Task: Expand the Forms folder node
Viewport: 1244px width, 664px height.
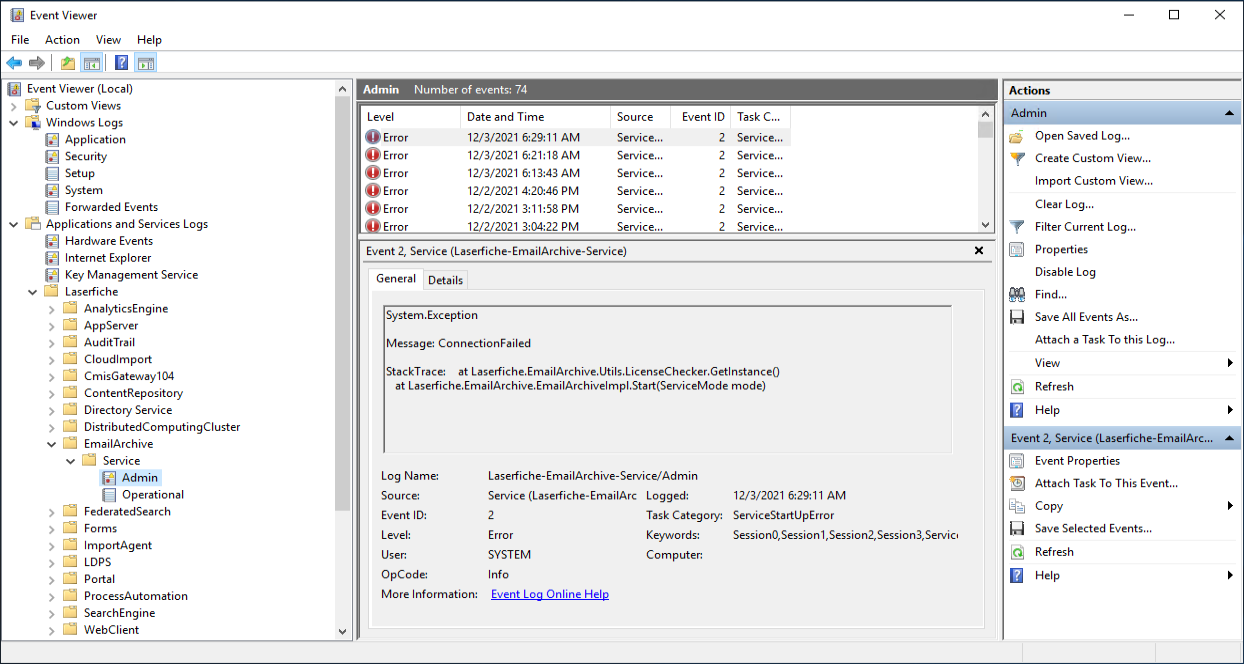Action: [x=52, y=529]
